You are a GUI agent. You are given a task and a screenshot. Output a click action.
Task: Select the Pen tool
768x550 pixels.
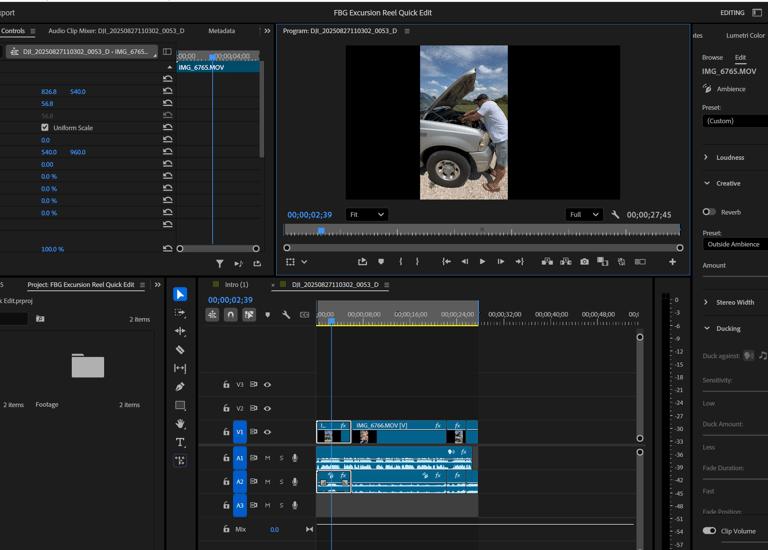point(180,387)
